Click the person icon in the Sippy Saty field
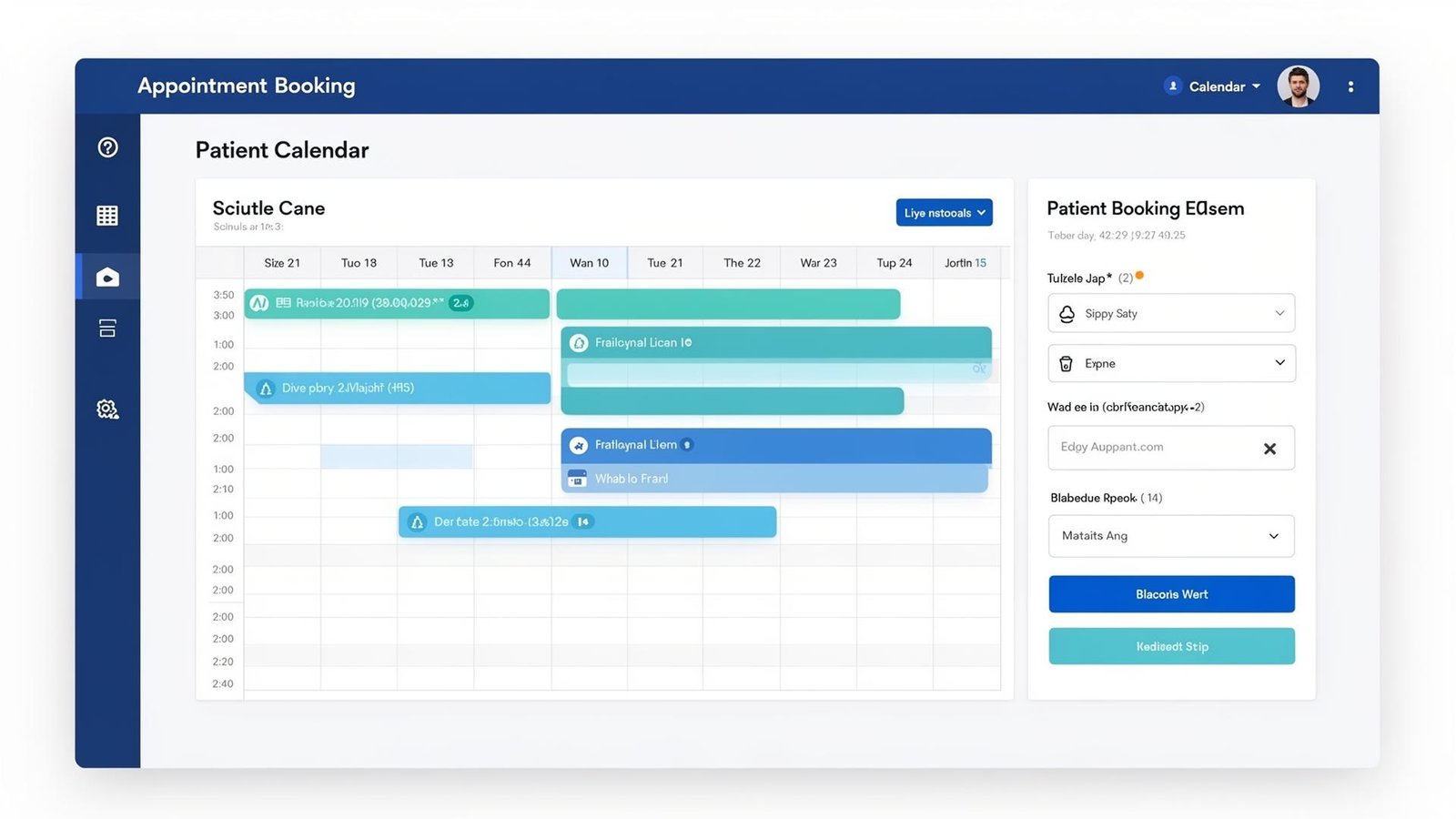The image size is (1456, 819). (x=1067, y=313)
